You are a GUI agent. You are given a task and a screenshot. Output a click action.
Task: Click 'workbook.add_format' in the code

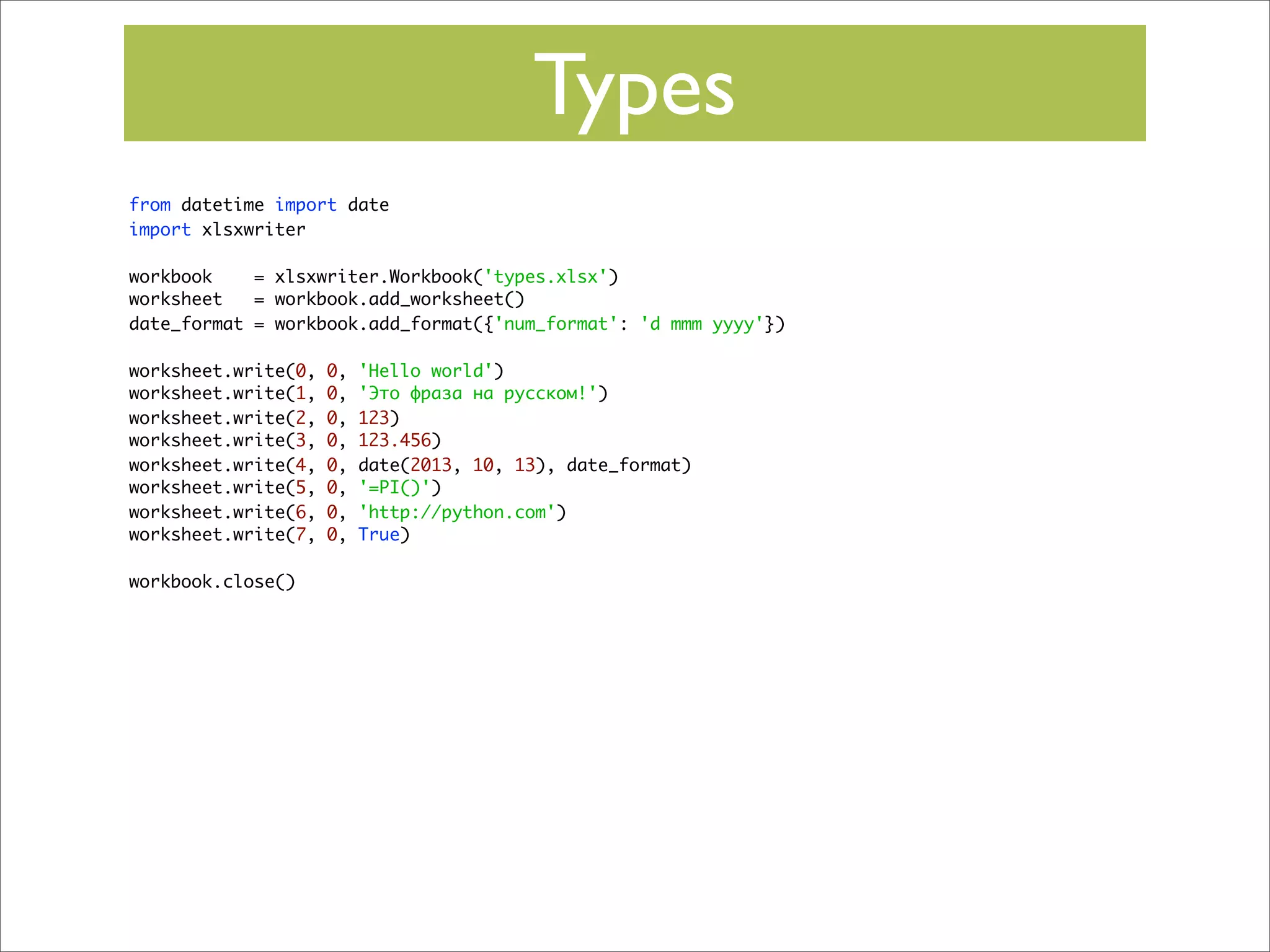click(x=374, y=324)
